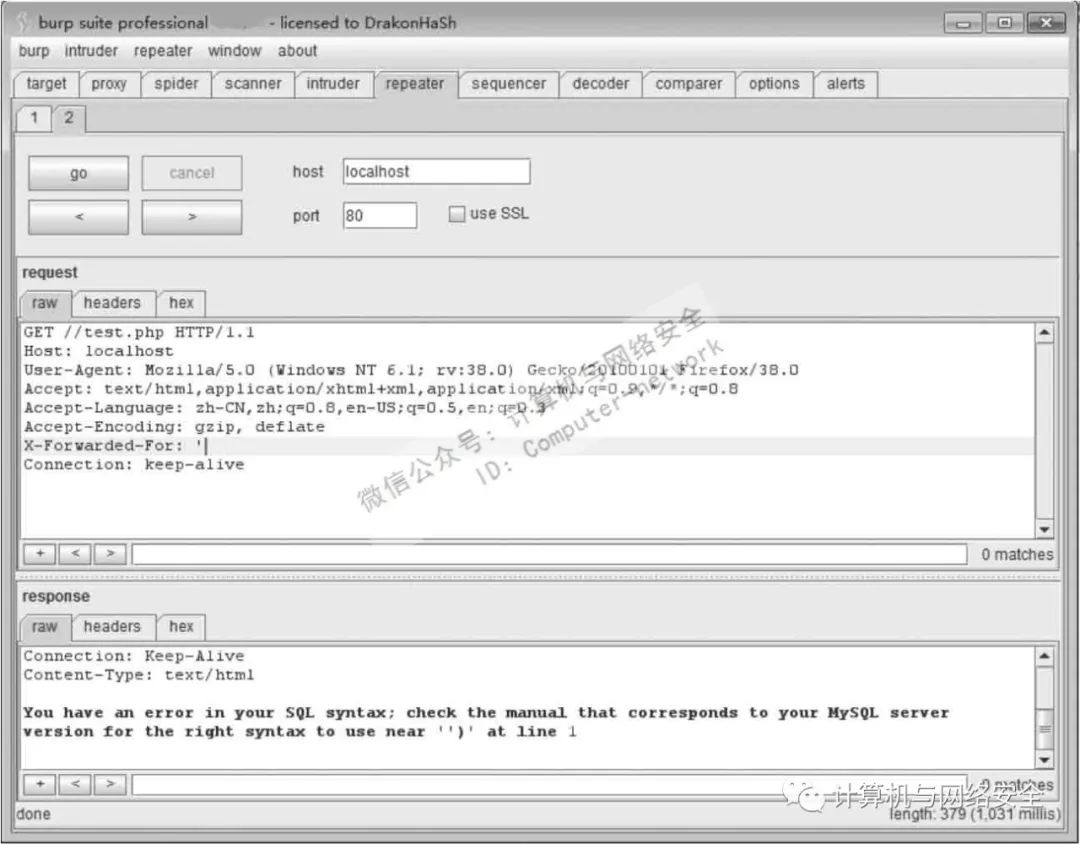
Task: Open the intruder menu
Action: click(91, 51)
